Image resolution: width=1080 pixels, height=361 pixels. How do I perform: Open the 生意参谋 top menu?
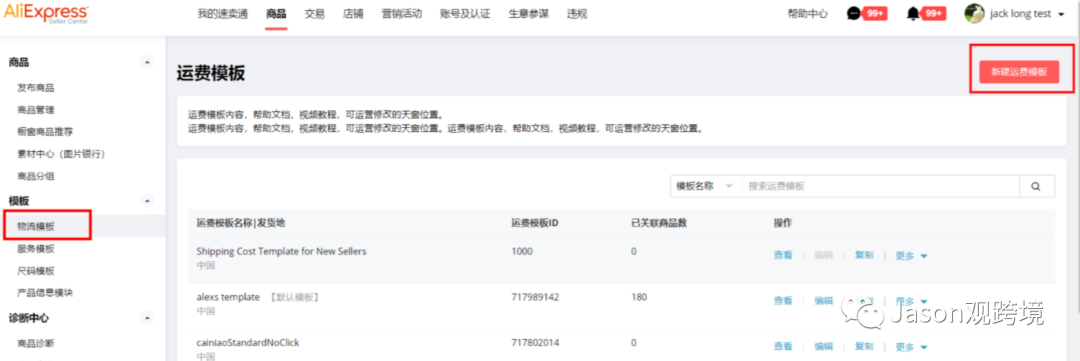(528, 14)
